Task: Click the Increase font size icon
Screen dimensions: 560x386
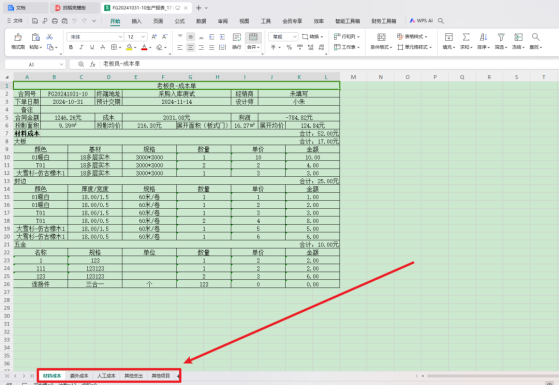Action: coord(154,37)
